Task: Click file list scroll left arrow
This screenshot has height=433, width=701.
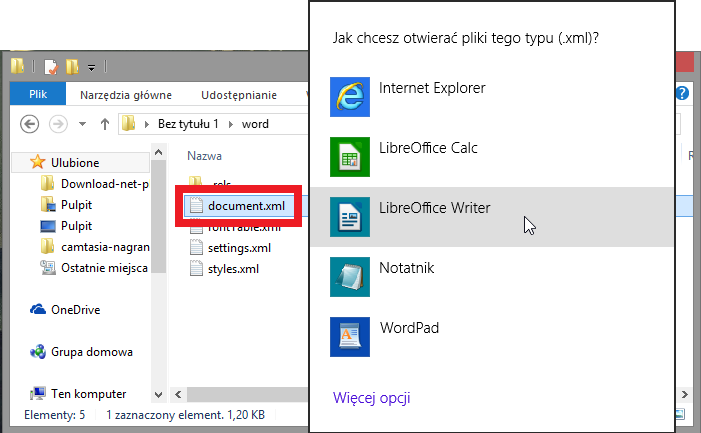Action: [x=178, y=394]
